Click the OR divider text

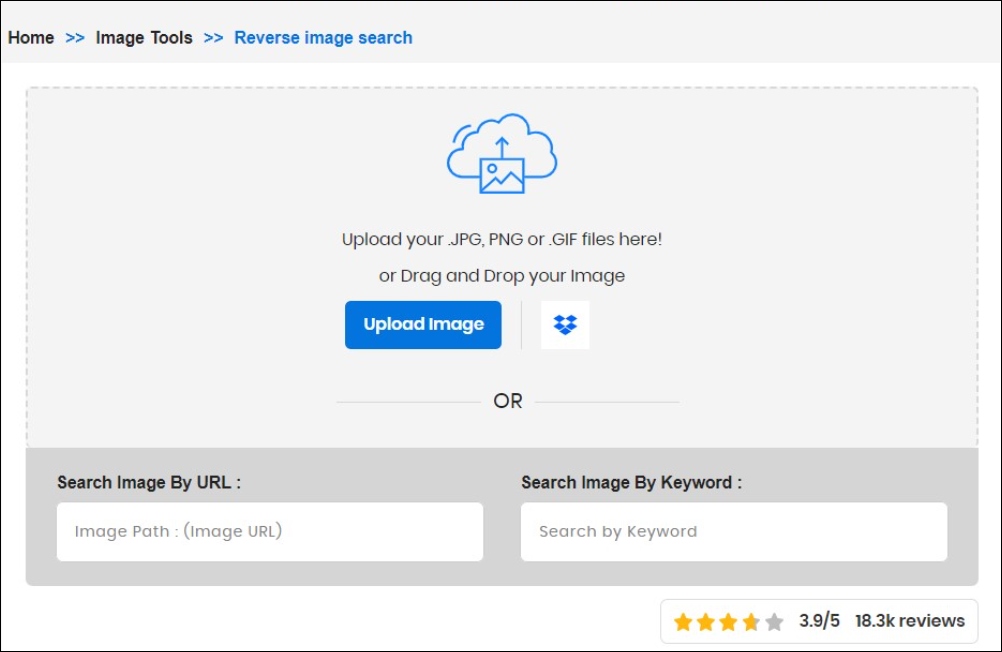pyautogui.click(x=508, y=400)
